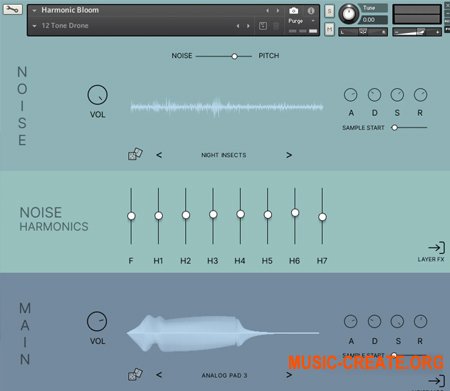This screenshot has width=450, height=391.
Task: Click the H6 harmonic slider handle
Action: pos(295,213)
